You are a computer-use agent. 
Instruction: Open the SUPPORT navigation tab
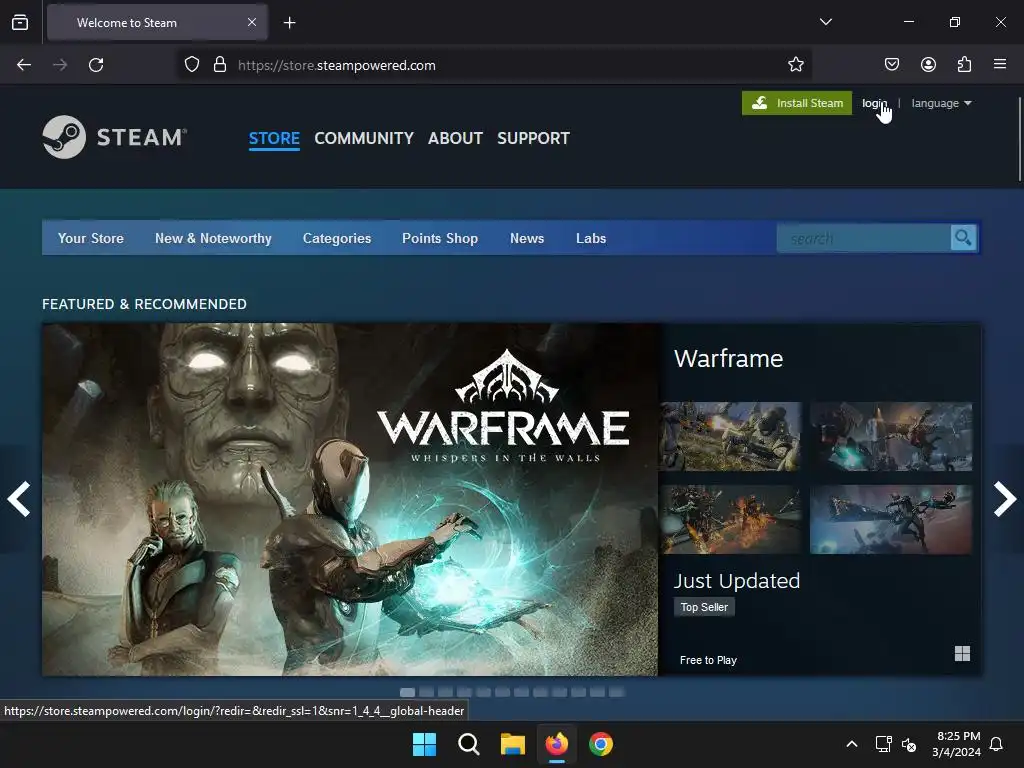click(x=534, y=138)
